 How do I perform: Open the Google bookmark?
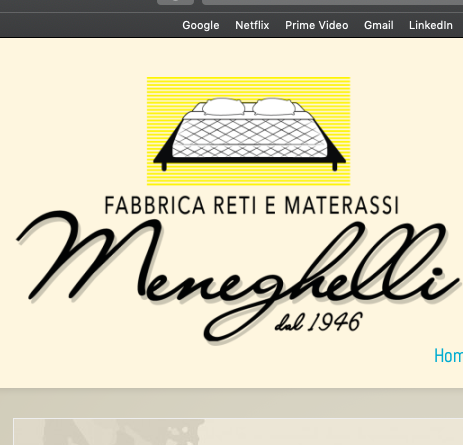(201, 25)
